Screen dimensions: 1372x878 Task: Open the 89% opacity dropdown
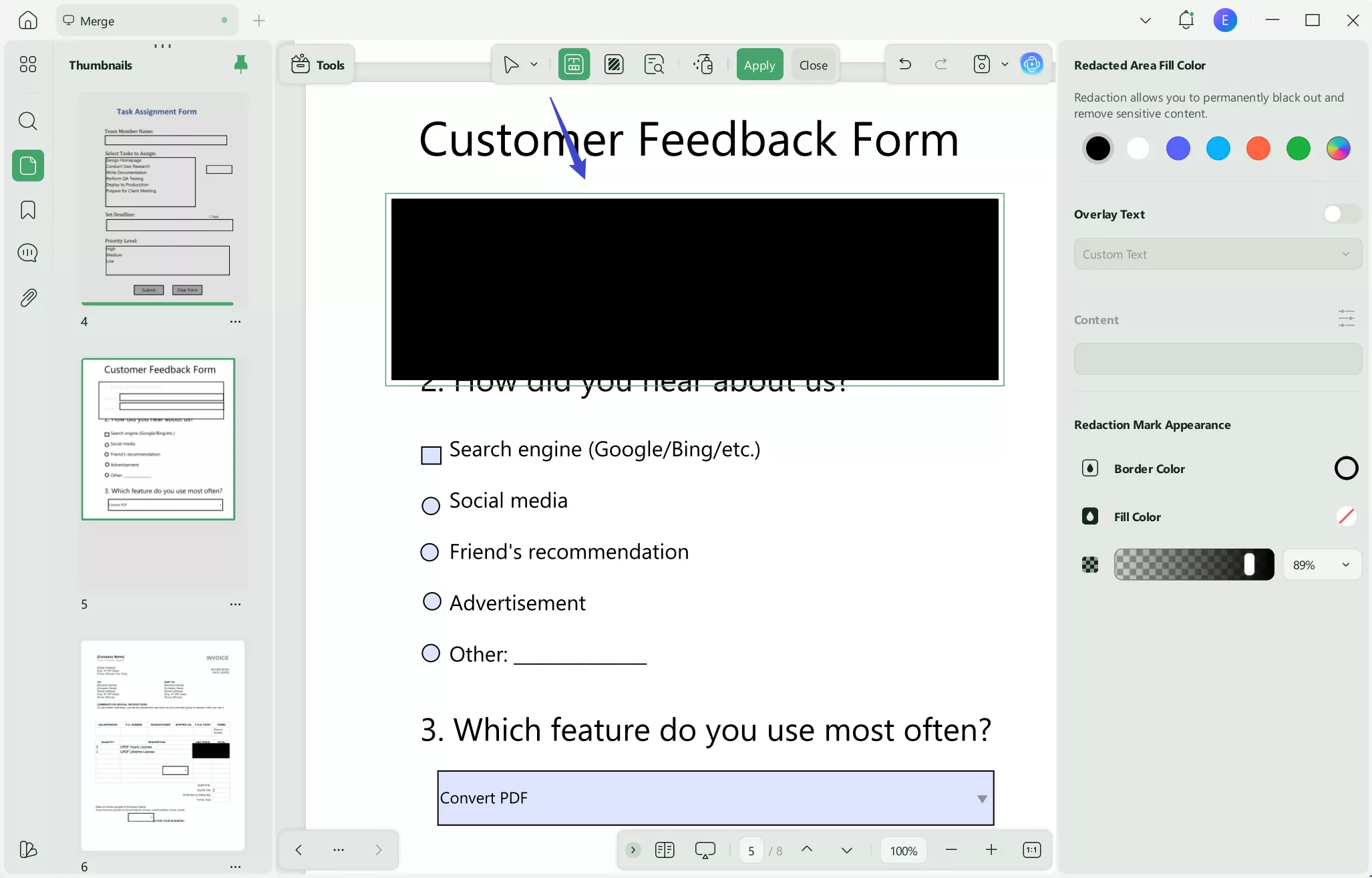point(1321,565)
